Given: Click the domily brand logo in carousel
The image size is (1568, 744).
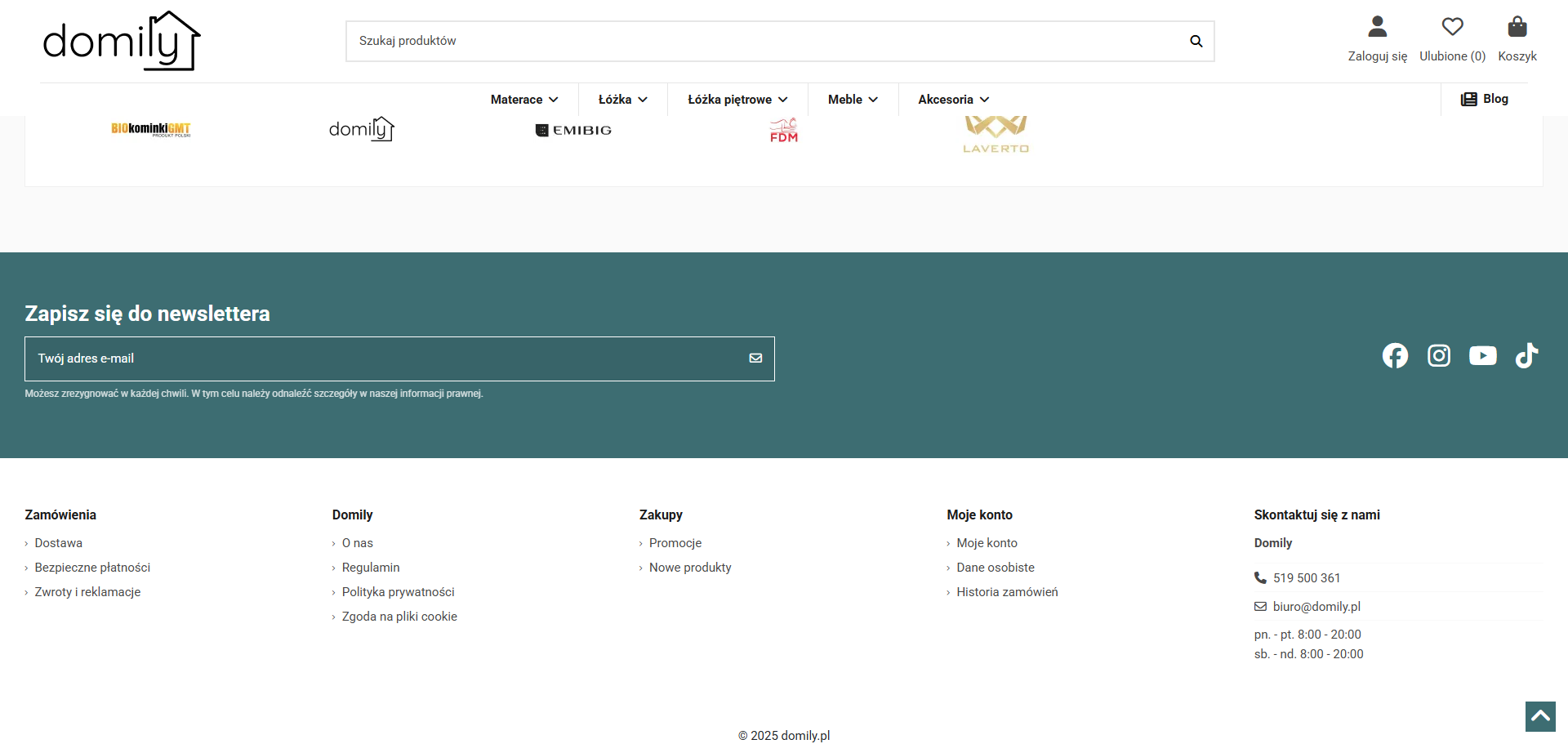Looking at the screenshot, I should pos(362,129).
